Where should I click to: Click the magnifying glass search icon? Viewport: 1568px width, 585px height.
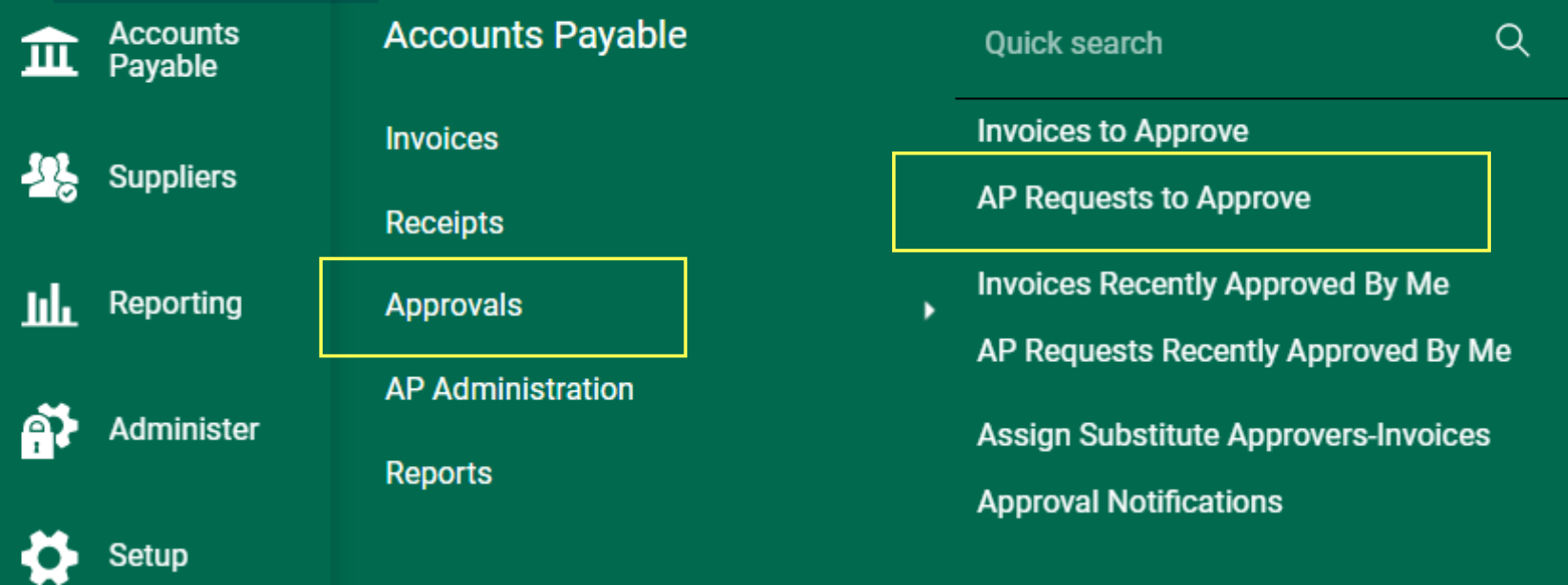pos(1514,41)
